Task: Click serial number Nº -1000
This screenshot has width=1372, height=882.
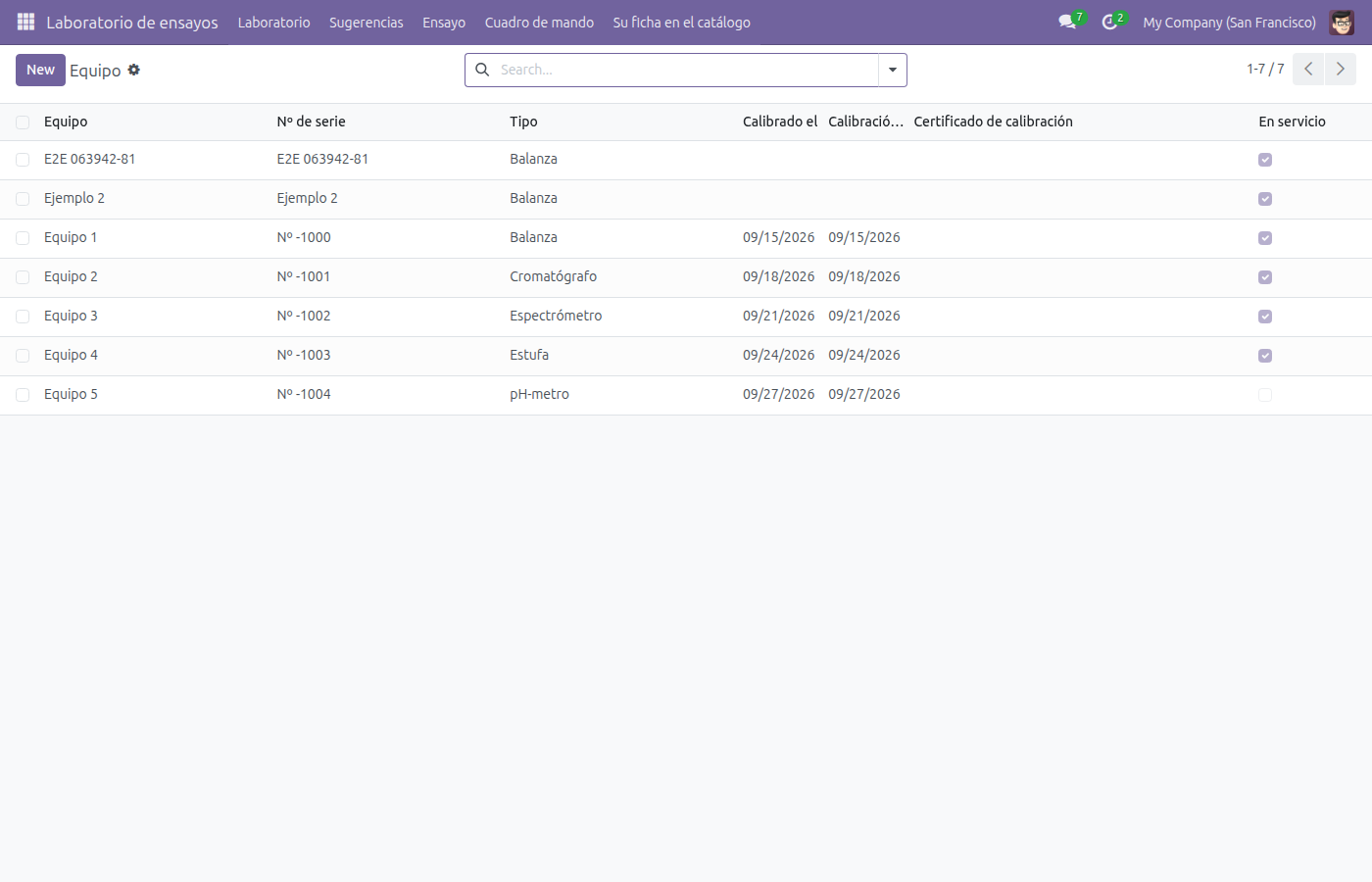Action: click(304, 237)
